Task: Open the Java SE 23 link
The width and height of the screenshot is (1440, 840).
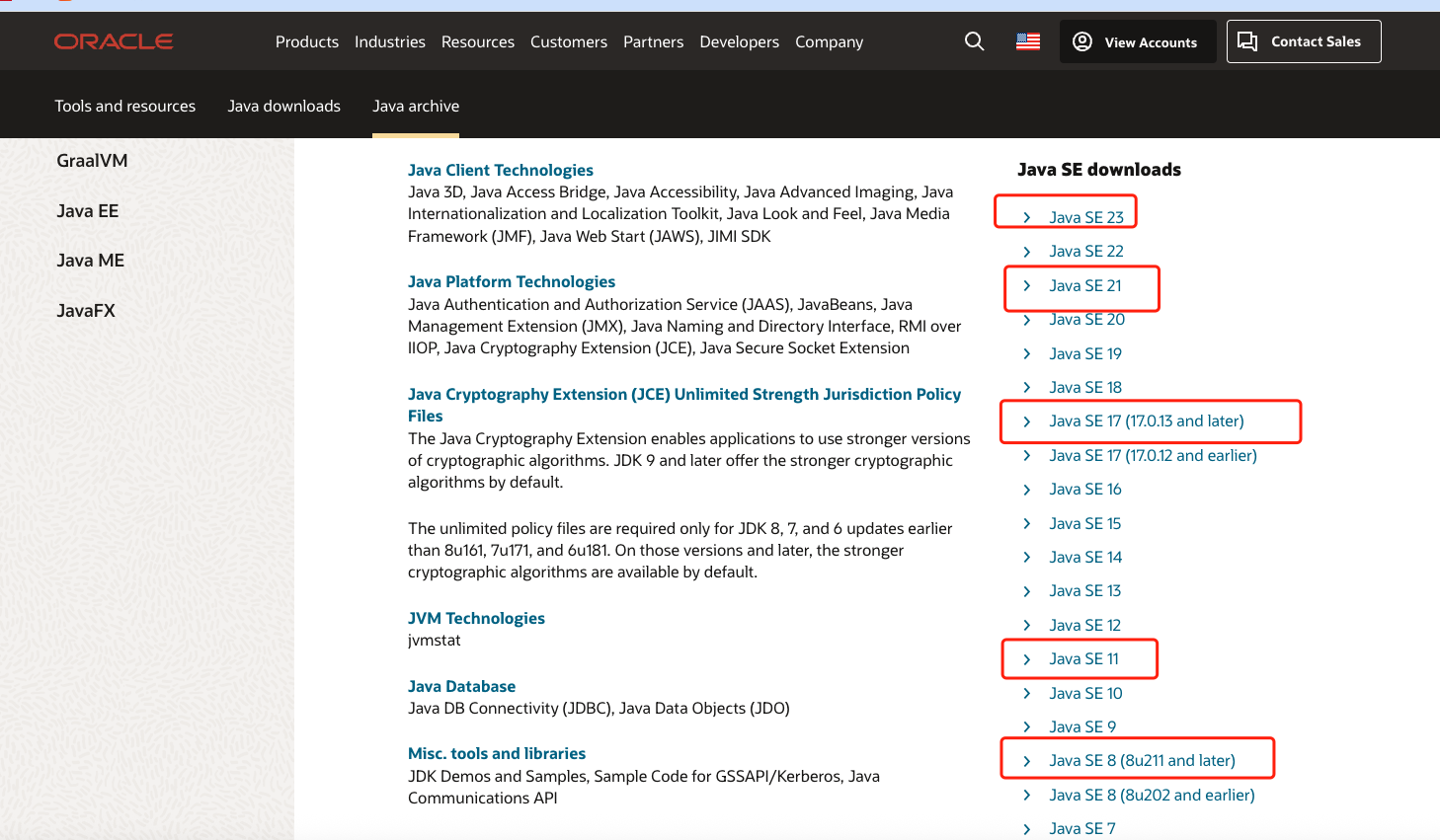Action: [x=1086, y=217]
